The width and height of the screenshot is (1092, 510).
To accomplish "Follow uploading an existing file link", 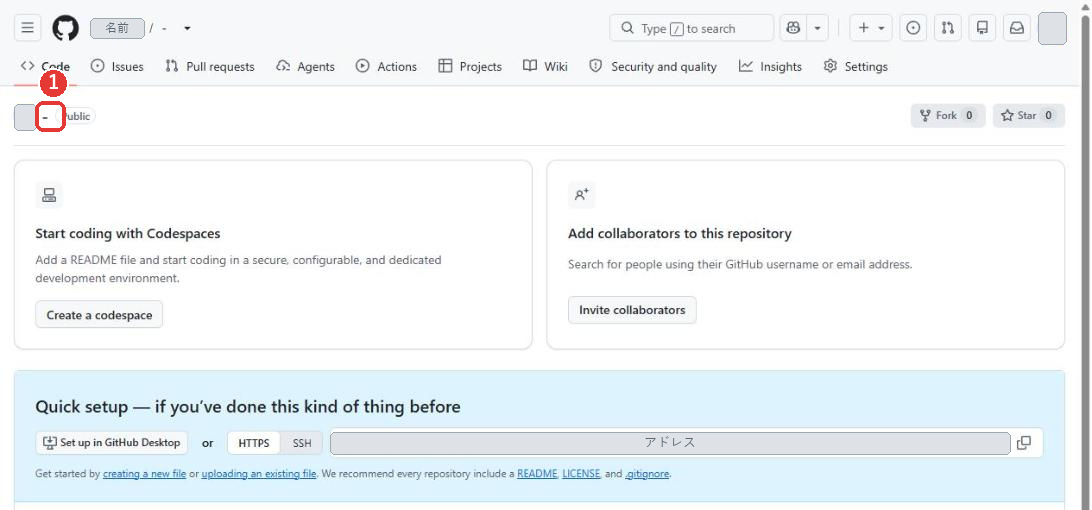I will click(x=259, y=474).
